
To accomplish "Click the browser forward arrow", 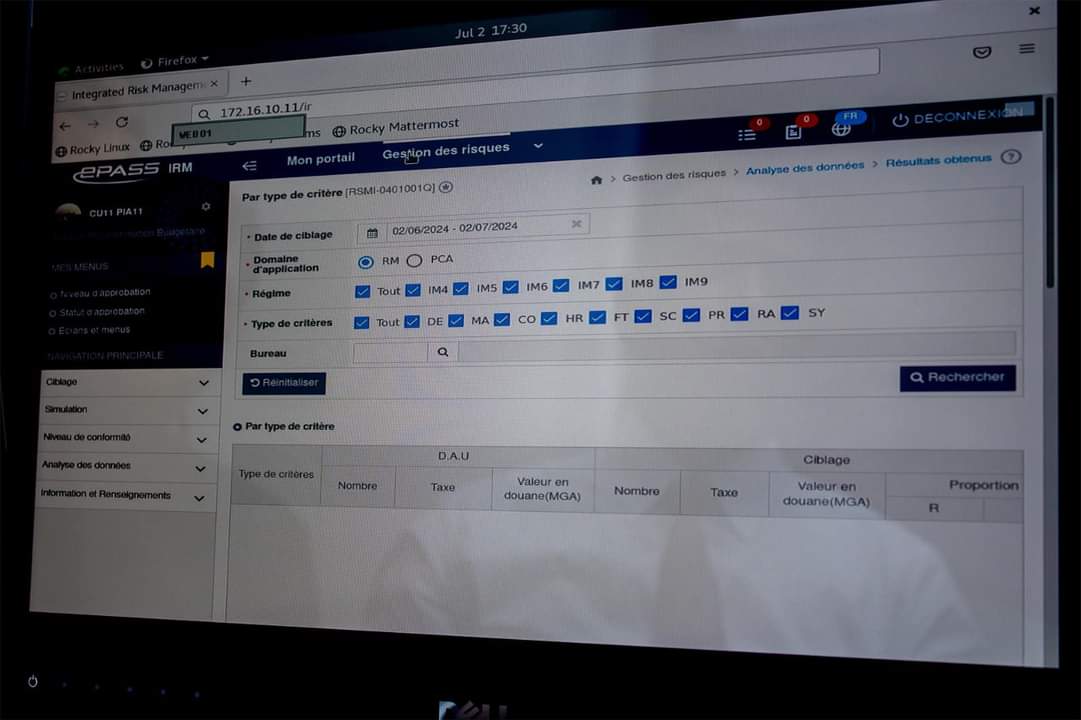I will [x=94, y=124].
